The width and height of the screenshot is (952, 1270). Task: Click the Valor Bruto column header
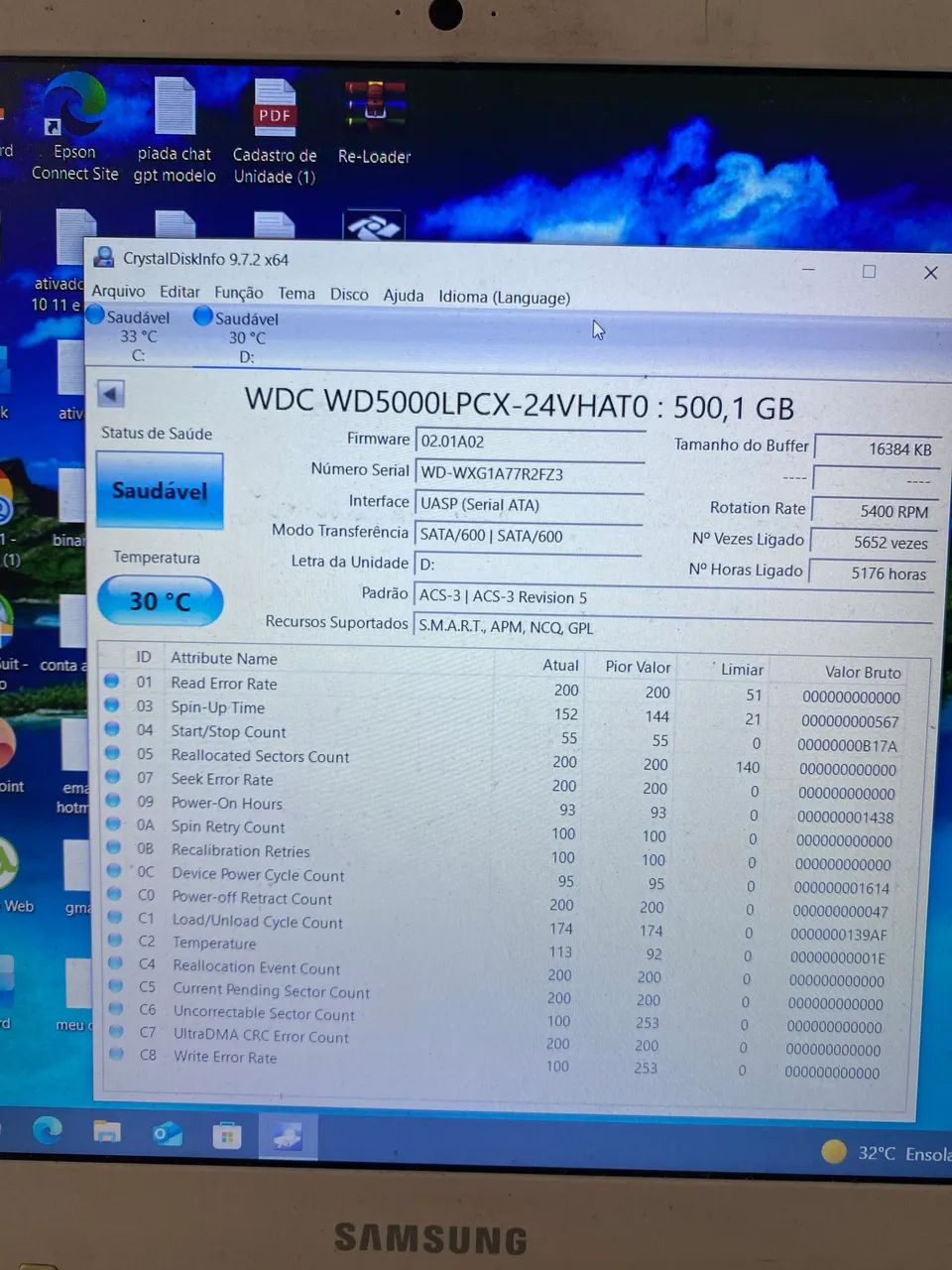tap(863, 672)
